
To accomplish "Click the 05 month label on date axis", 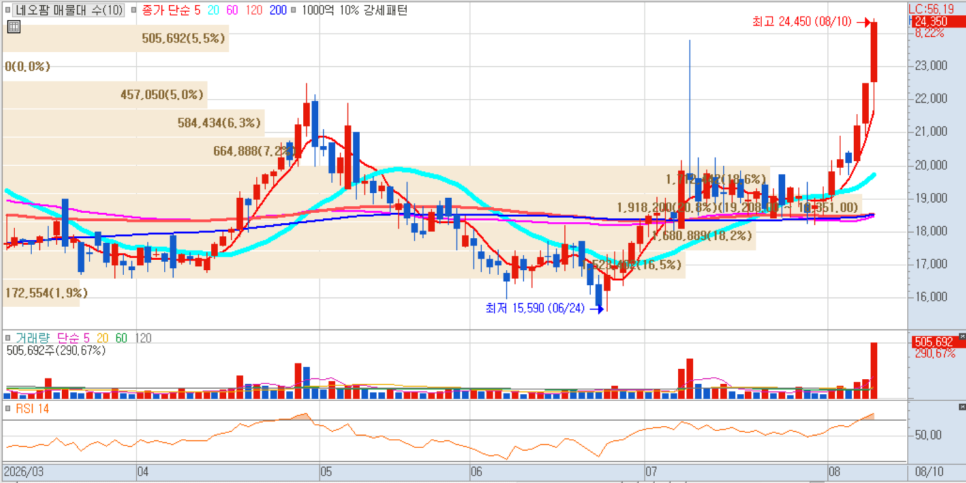I will [x=326, y=472].
